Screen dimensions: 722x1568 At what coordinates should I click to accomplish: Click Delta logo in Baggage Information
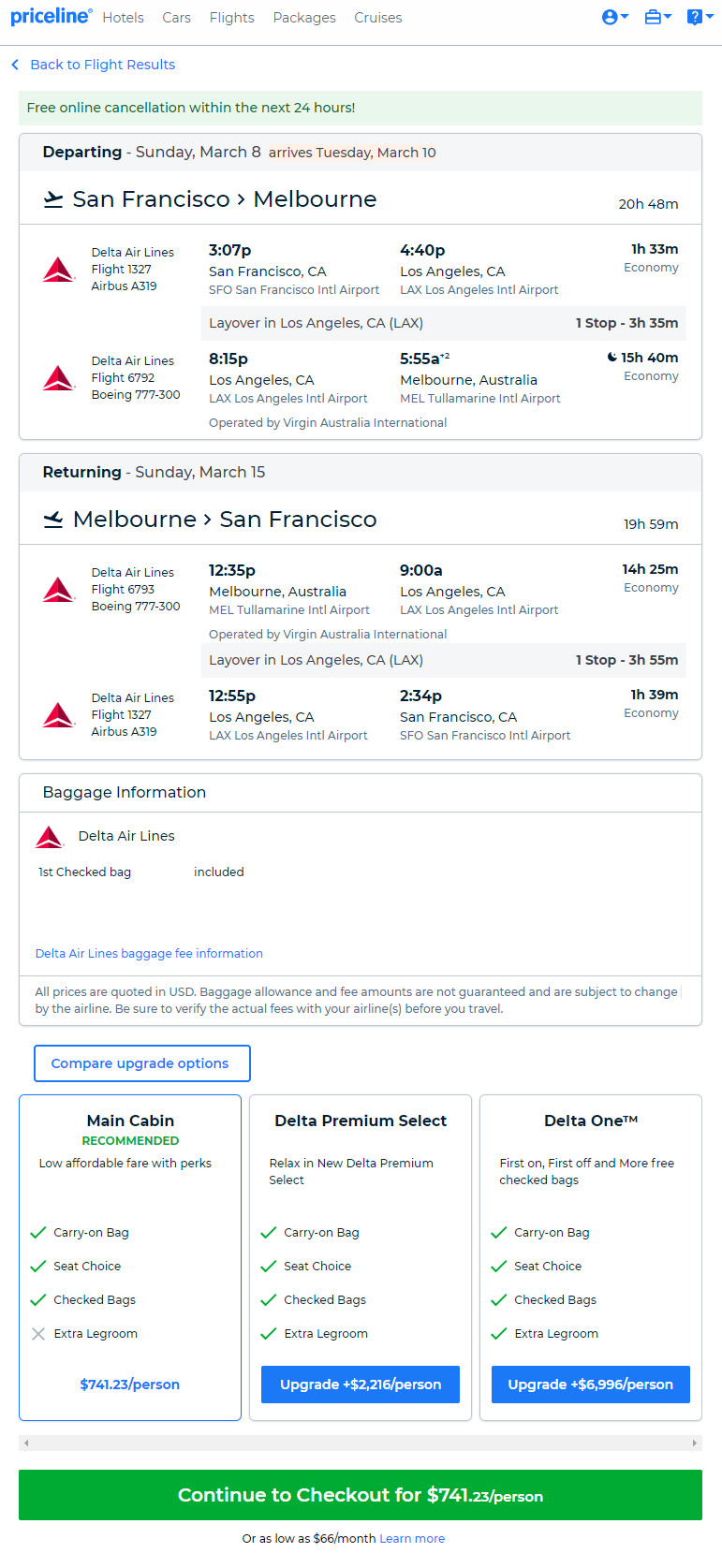[49, 837]
